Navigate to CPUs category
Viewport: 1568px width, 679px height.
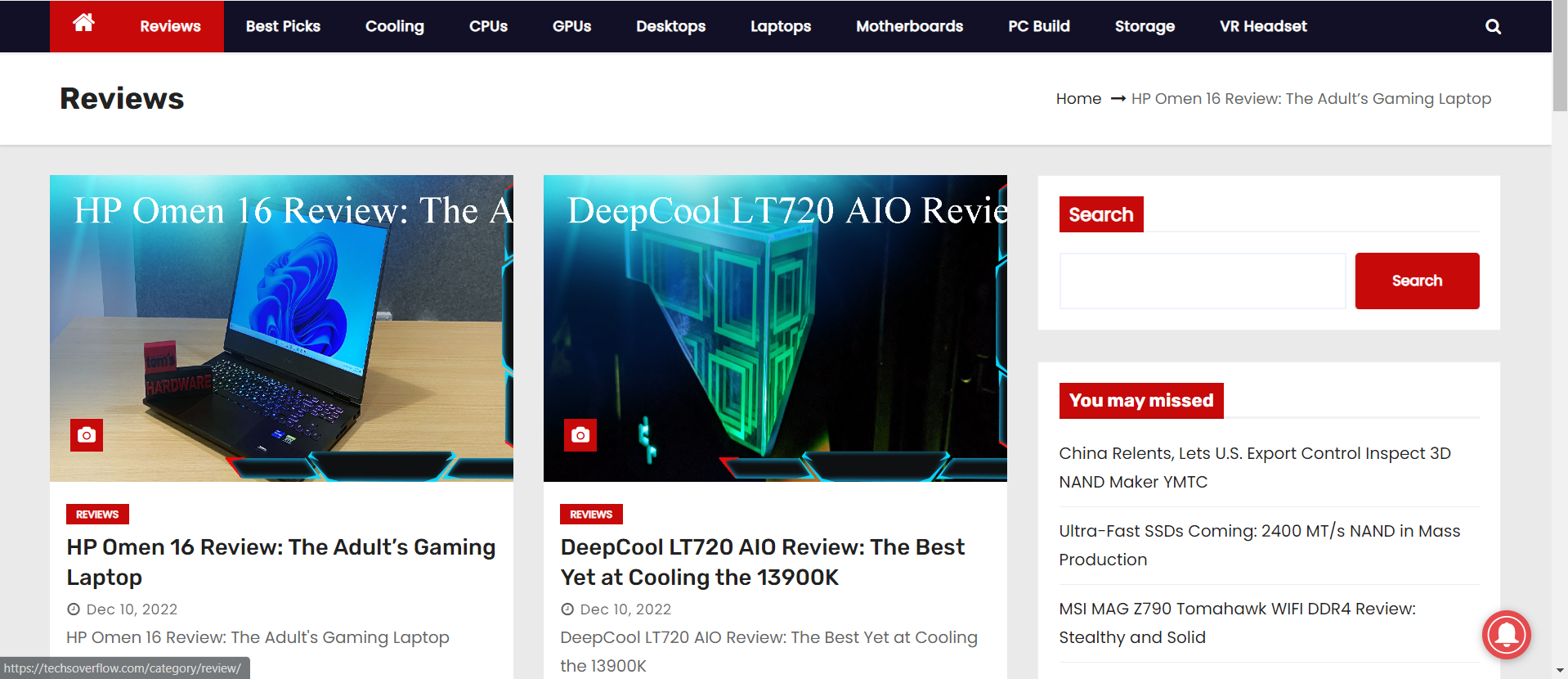[x=488, y=26]
